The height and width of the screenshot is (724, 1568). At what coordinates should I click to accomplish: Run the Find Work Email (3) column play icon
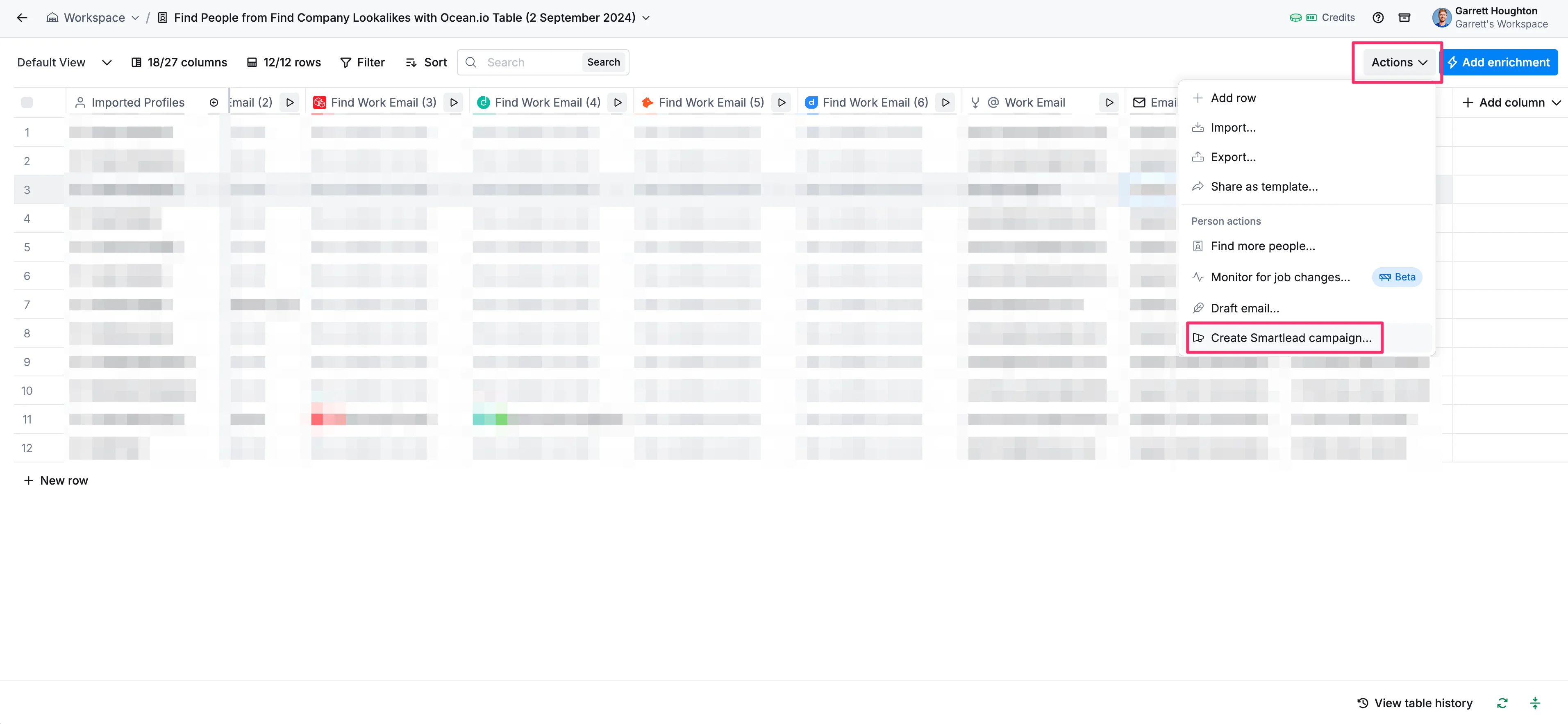[x=454, y=102]
